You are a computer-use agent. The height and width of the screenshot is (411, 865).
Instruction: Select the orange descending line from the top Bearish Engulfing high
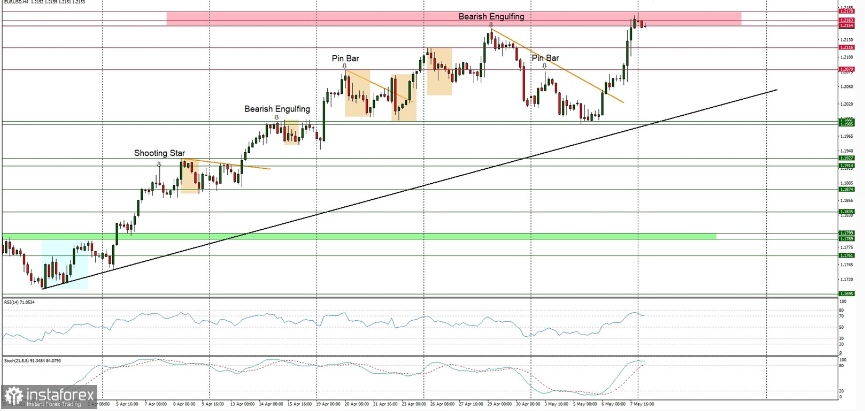pyautogui.click(x=557, y=65)
